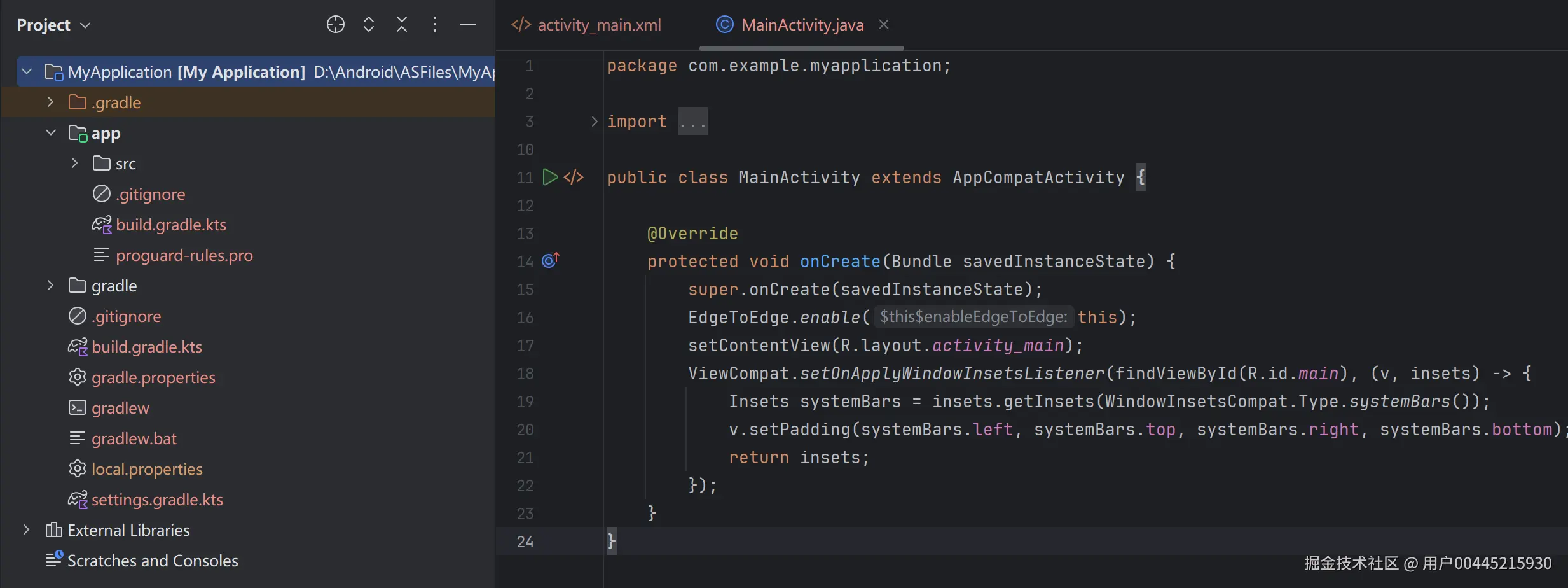Click the $this$enableEdgeToEdge parameter hint
The height and width of the screenshot is (588, 1568).
(973, 317)
